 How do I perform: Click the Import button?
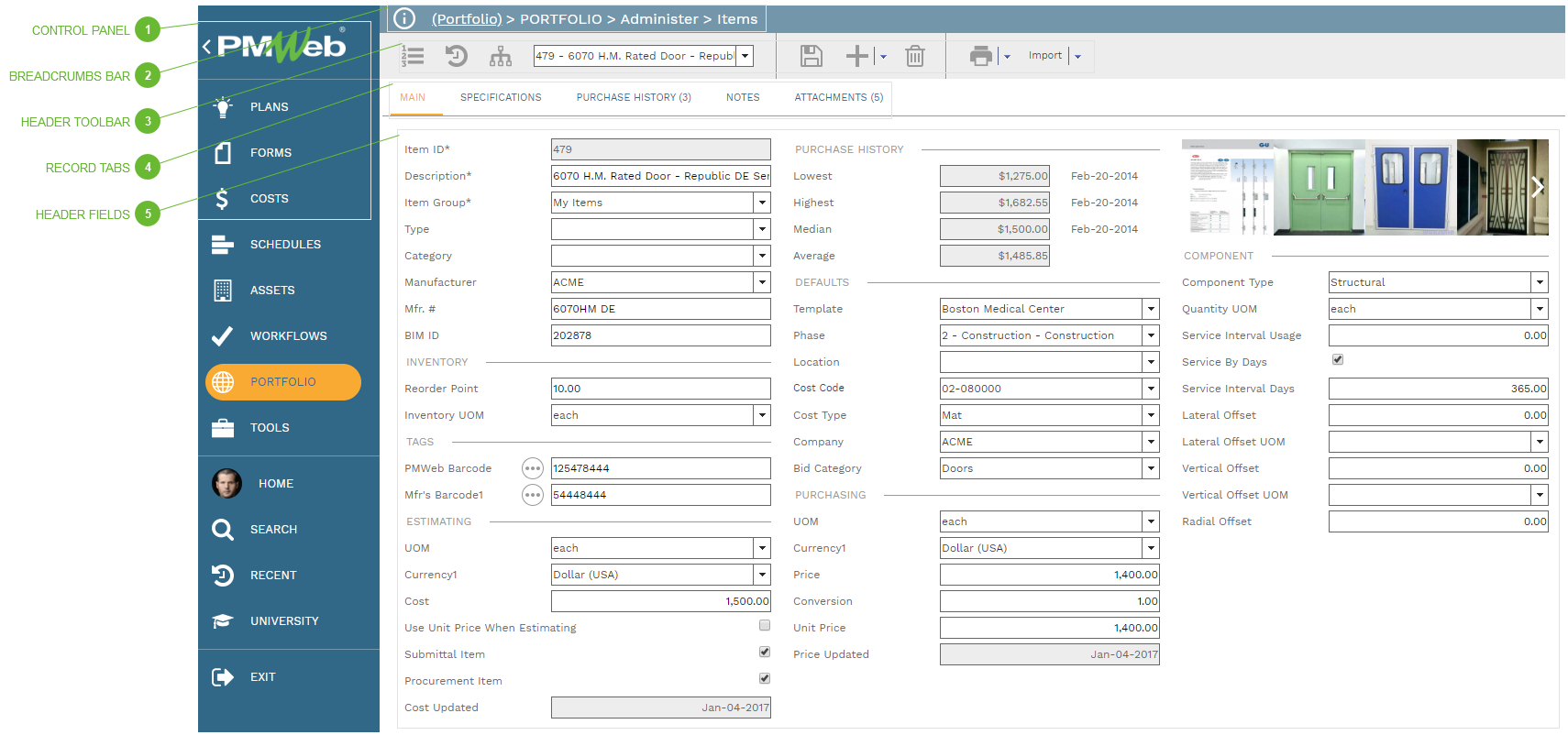[x=1045, y=56]
